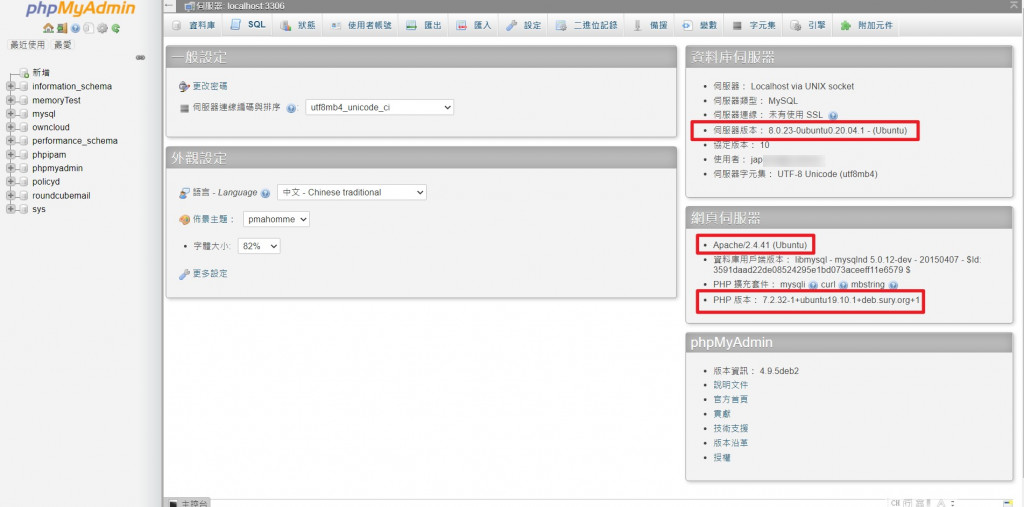This screenshot has width=1024, height=507.
Task: Click SSL info icon beside 未有使用 SSL
Action: [833, 115]
